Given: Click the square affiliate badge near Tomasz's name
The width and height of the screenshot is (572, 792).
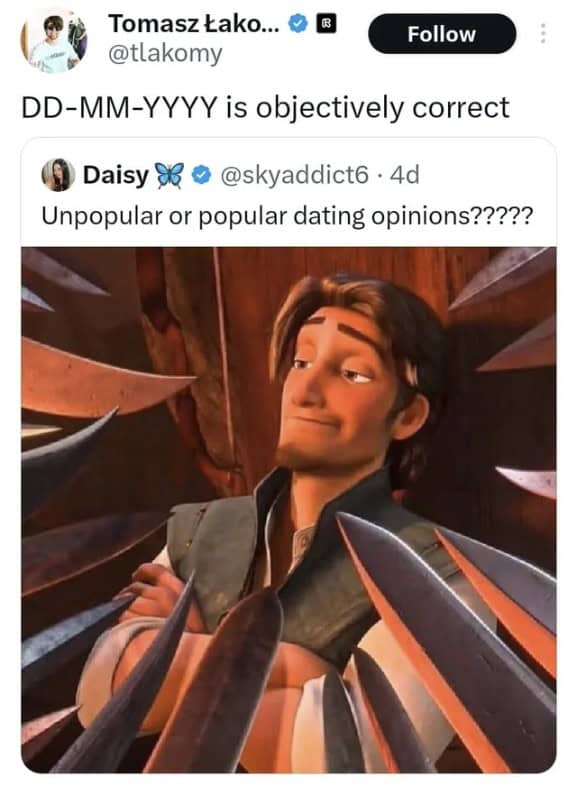Looking at the screenshot, I should coord(326,23).
